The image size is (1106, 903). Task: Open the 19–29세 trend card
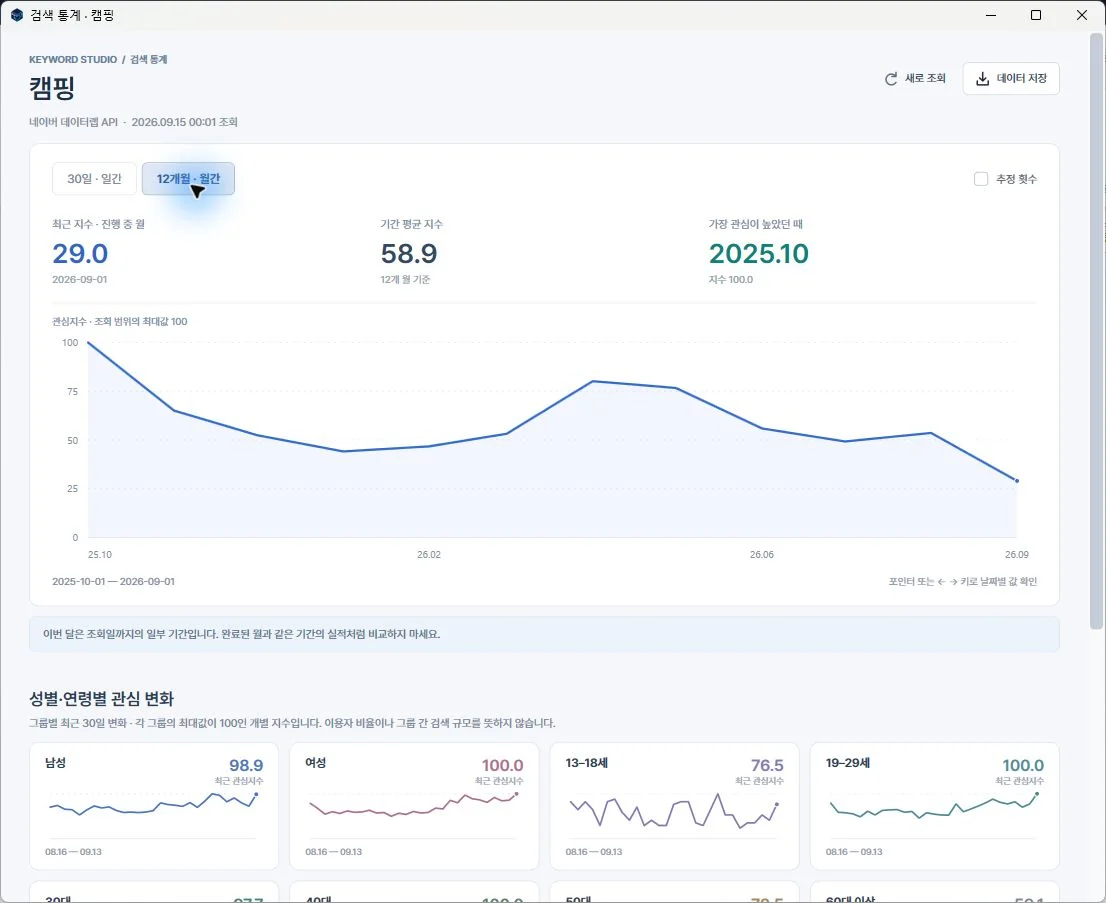coord(935,806)
